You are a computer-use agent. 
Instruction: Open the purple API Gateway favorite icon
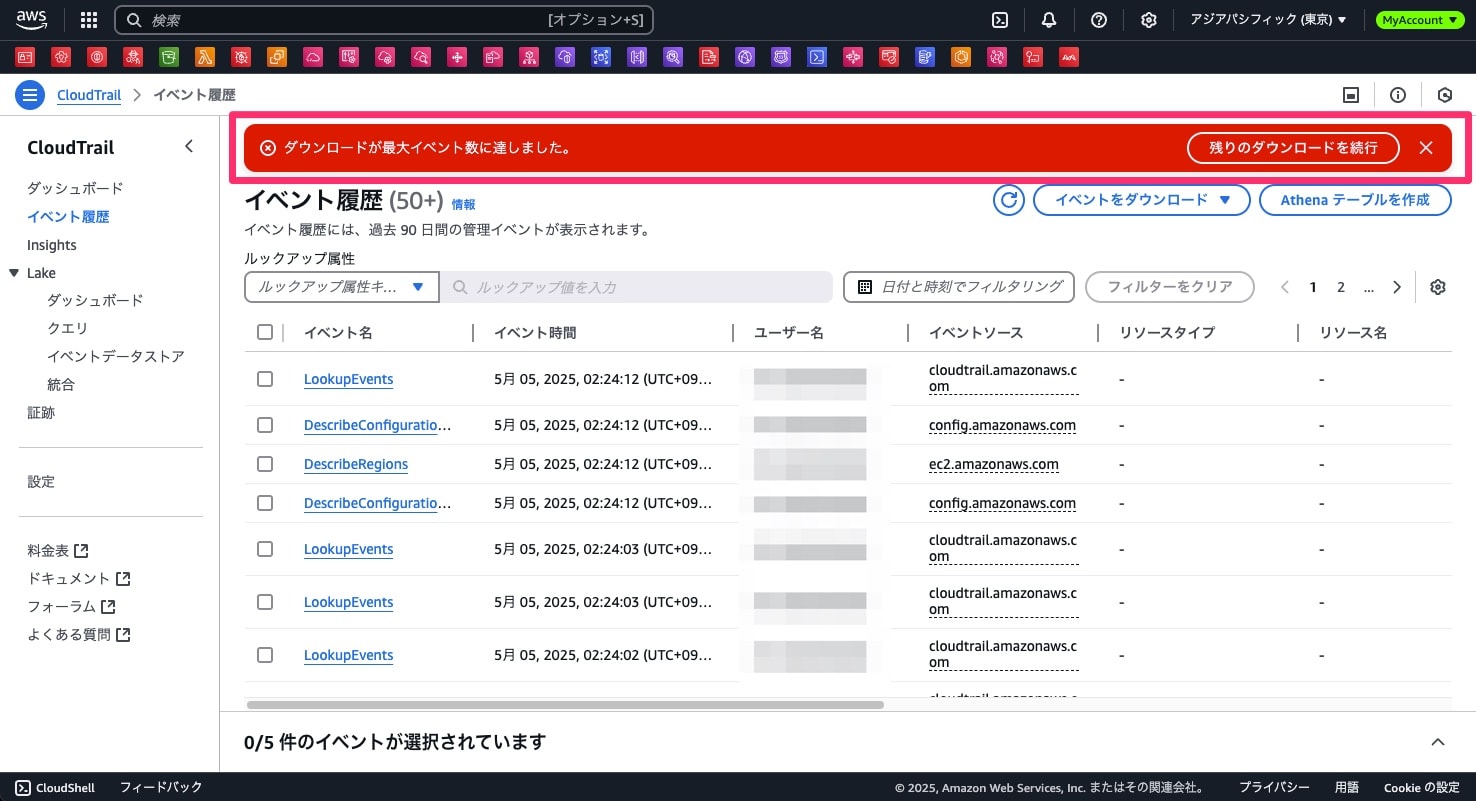[637, 57]
